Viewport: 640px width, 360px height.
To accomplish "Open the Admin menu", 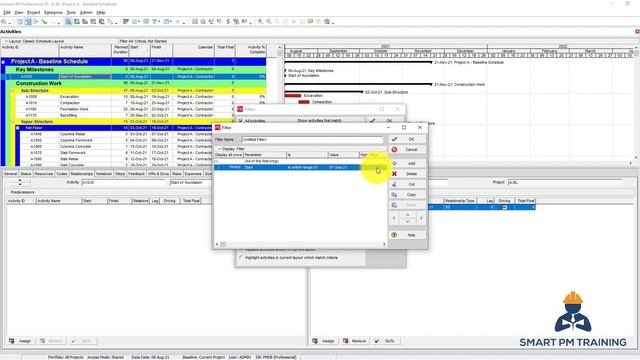I will pyautogui.click(x=86, y=13).
